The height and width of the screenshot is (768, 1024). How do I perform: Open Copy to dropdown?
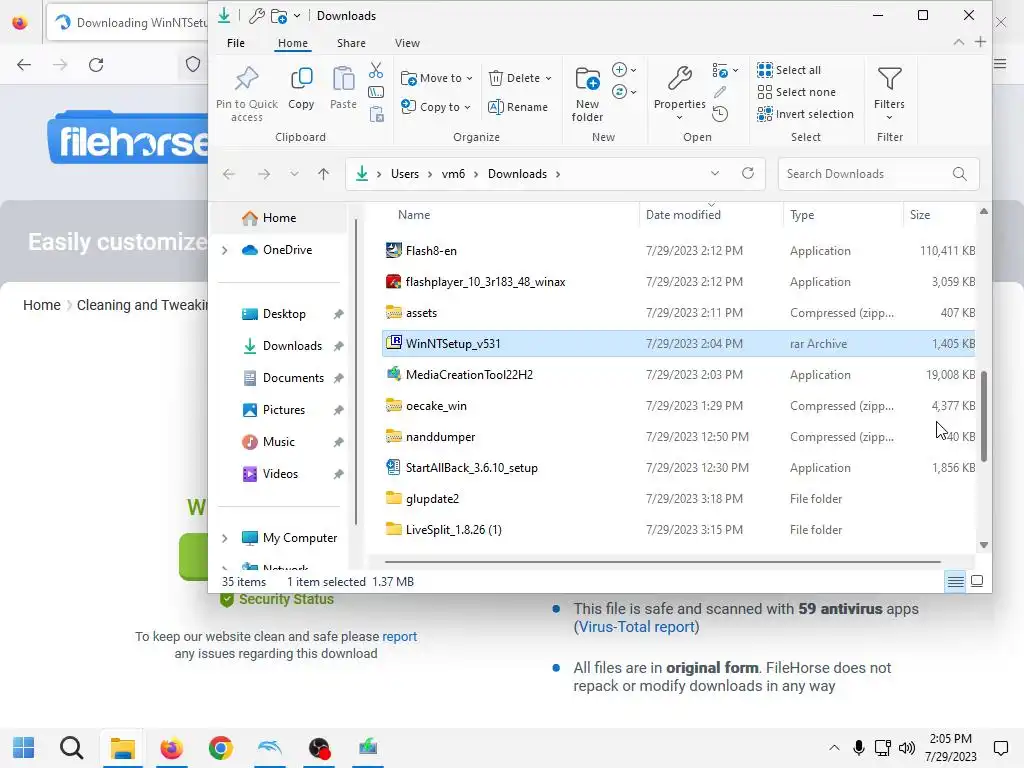click(436, 106)
